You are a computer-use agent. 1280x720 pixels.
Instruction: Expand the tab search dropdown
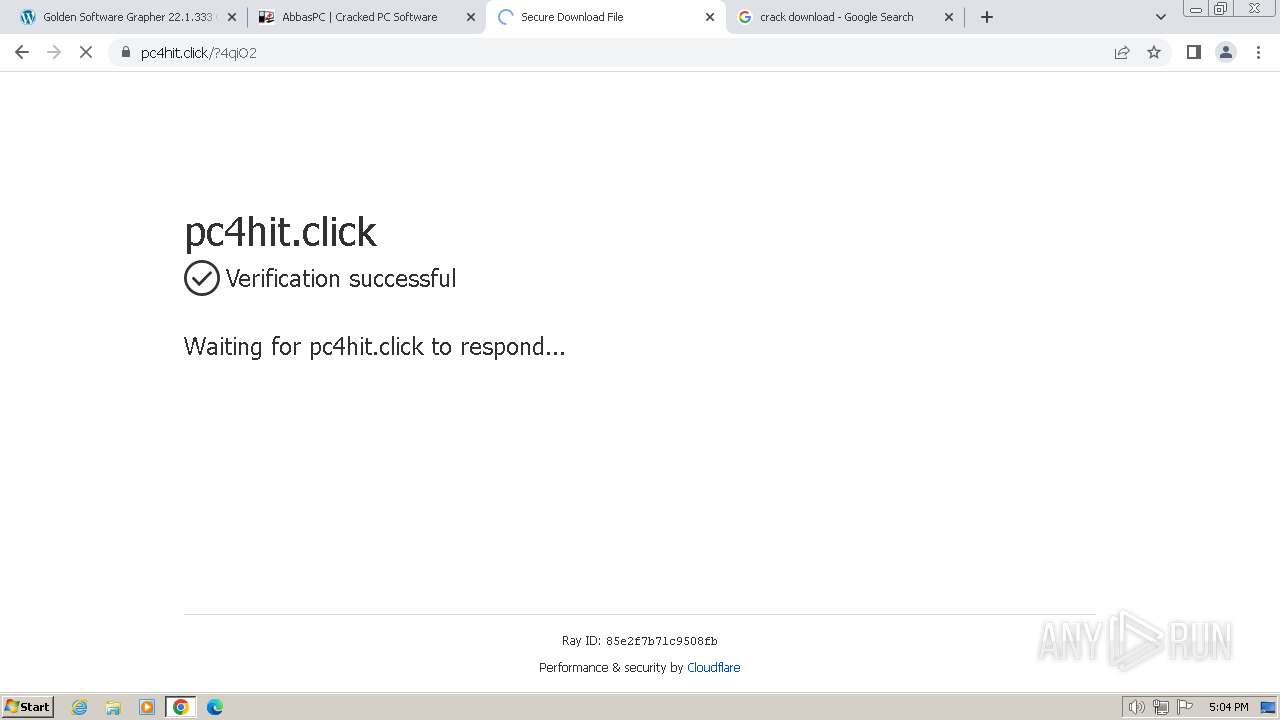(1160, 17)
